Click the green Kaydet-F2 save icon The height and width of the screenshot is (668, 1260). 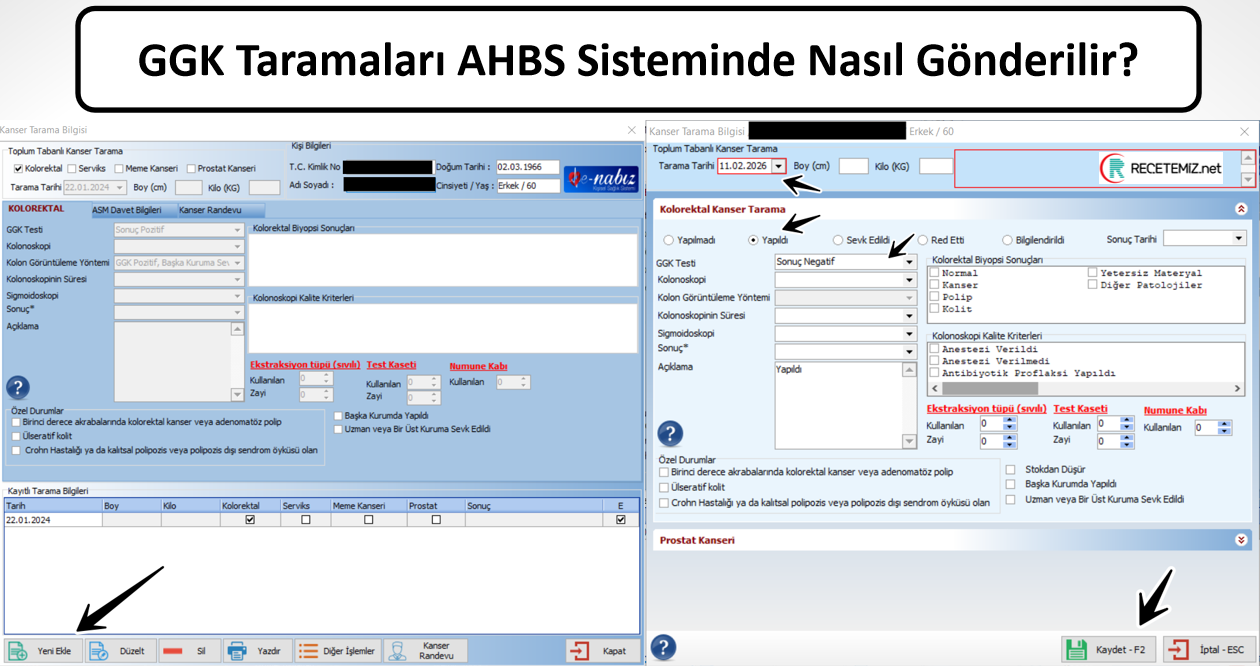click(1078, 649)
